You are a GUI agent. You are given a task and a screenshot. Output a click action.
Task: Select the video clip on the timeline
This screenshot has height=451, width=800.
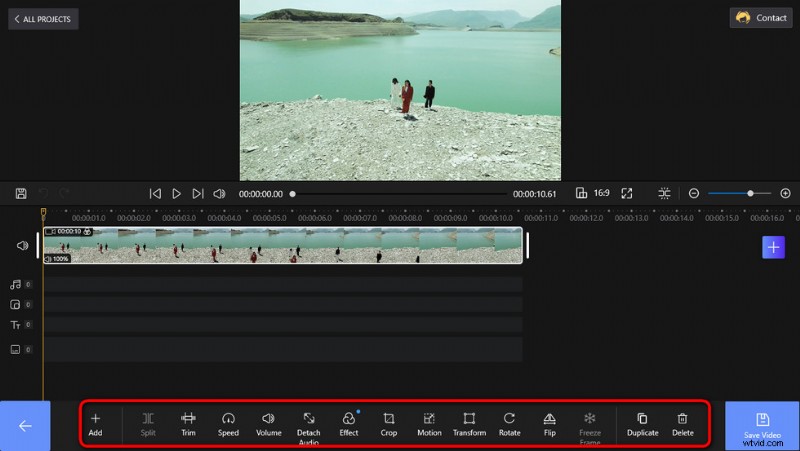(283, 245)
